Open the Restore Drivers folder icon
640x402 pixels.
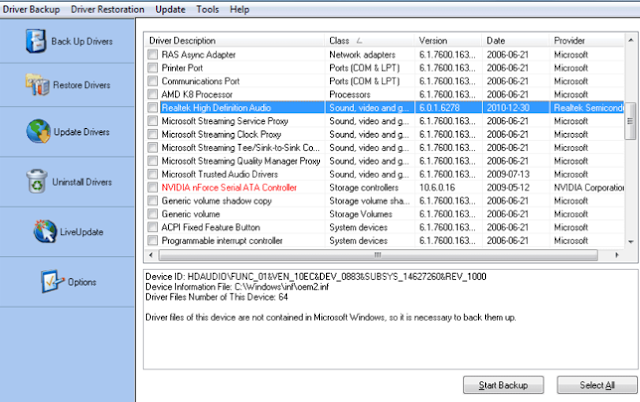coord(37,85)
